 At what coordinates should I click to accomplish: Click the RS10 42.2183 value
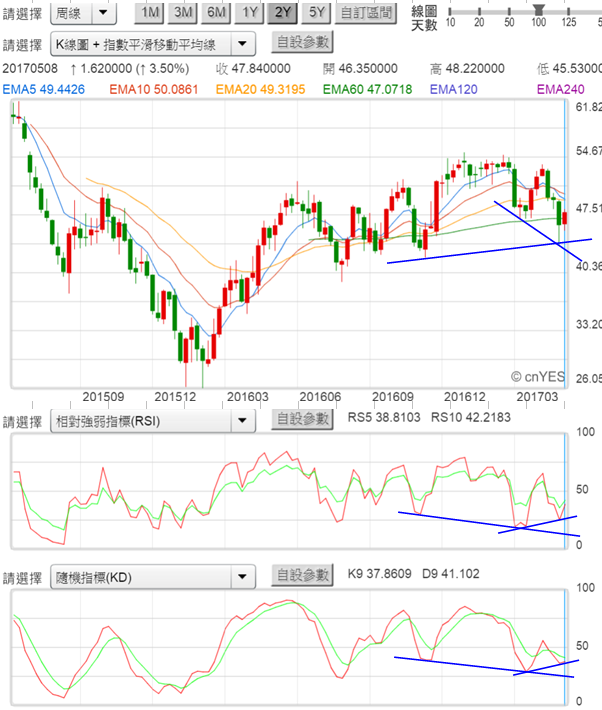tap(471, 417)
